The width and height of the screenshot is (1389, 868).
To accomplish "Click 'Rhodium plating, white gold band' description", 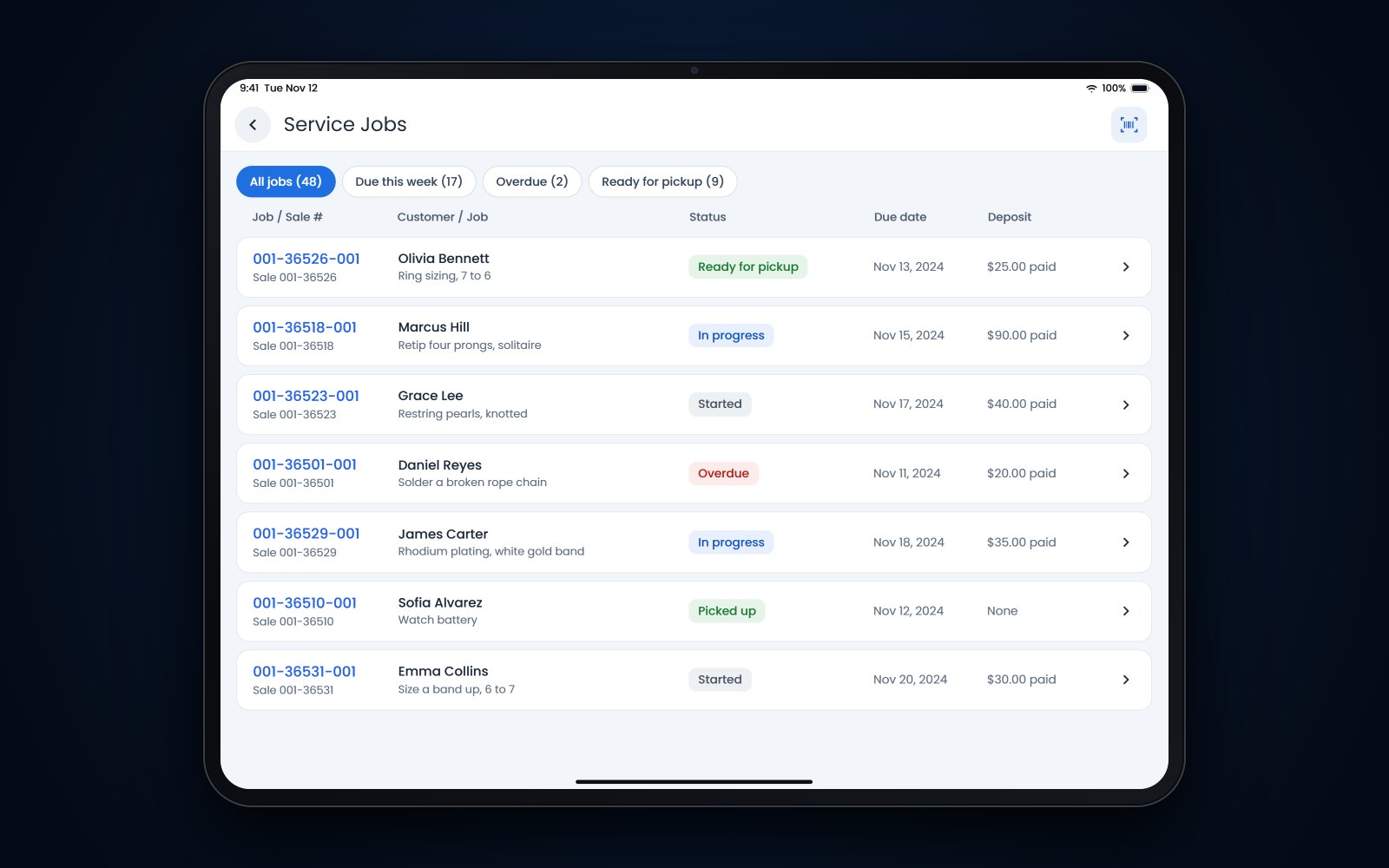I will [x=491, y=551].
